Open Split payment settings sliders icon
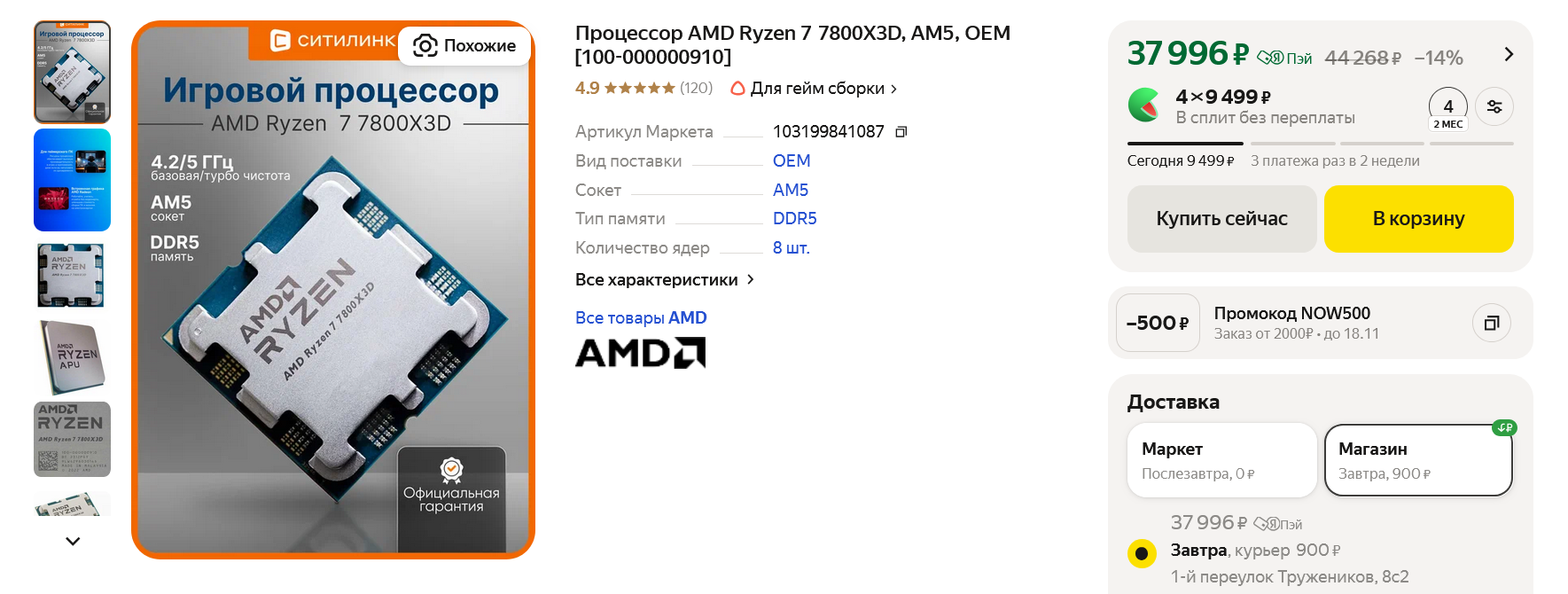The image size is (1568, 594). point(1494,106)
